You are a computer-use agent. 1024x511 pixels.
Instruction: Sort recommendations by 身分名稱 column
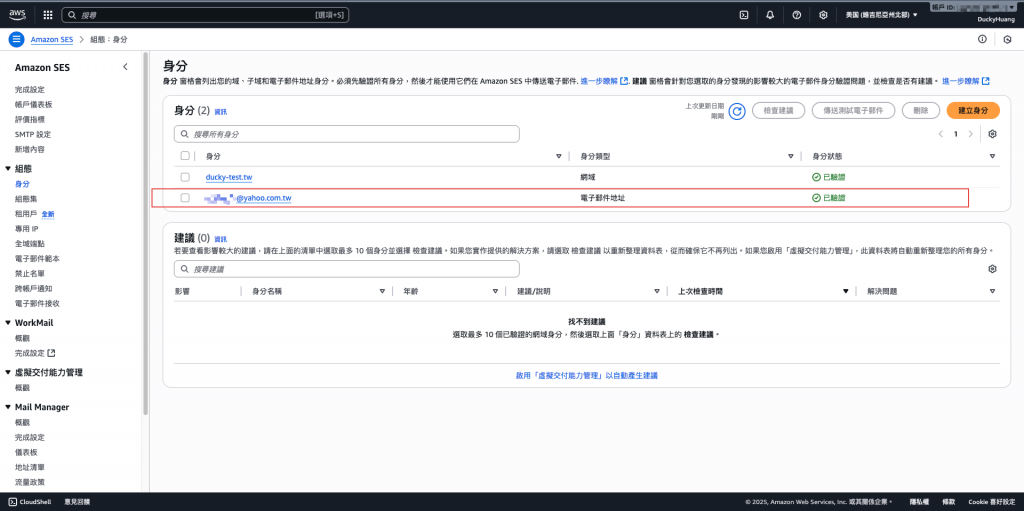[x=382, y=291]
